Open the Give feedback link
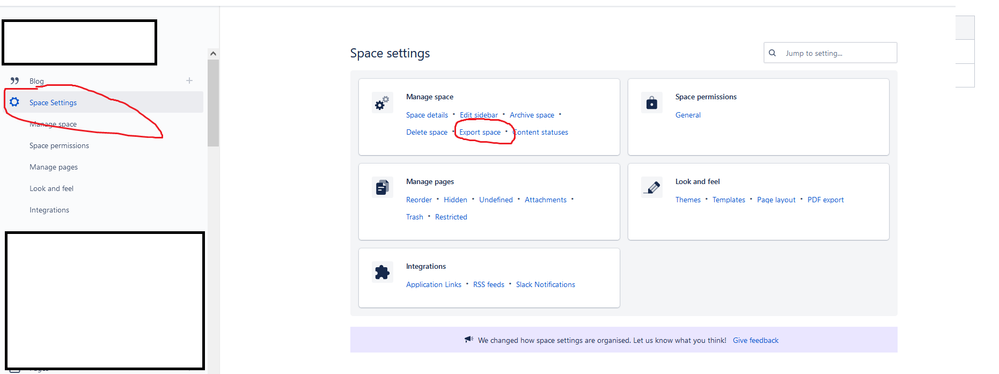999x374 pixels. coord(756,340)
